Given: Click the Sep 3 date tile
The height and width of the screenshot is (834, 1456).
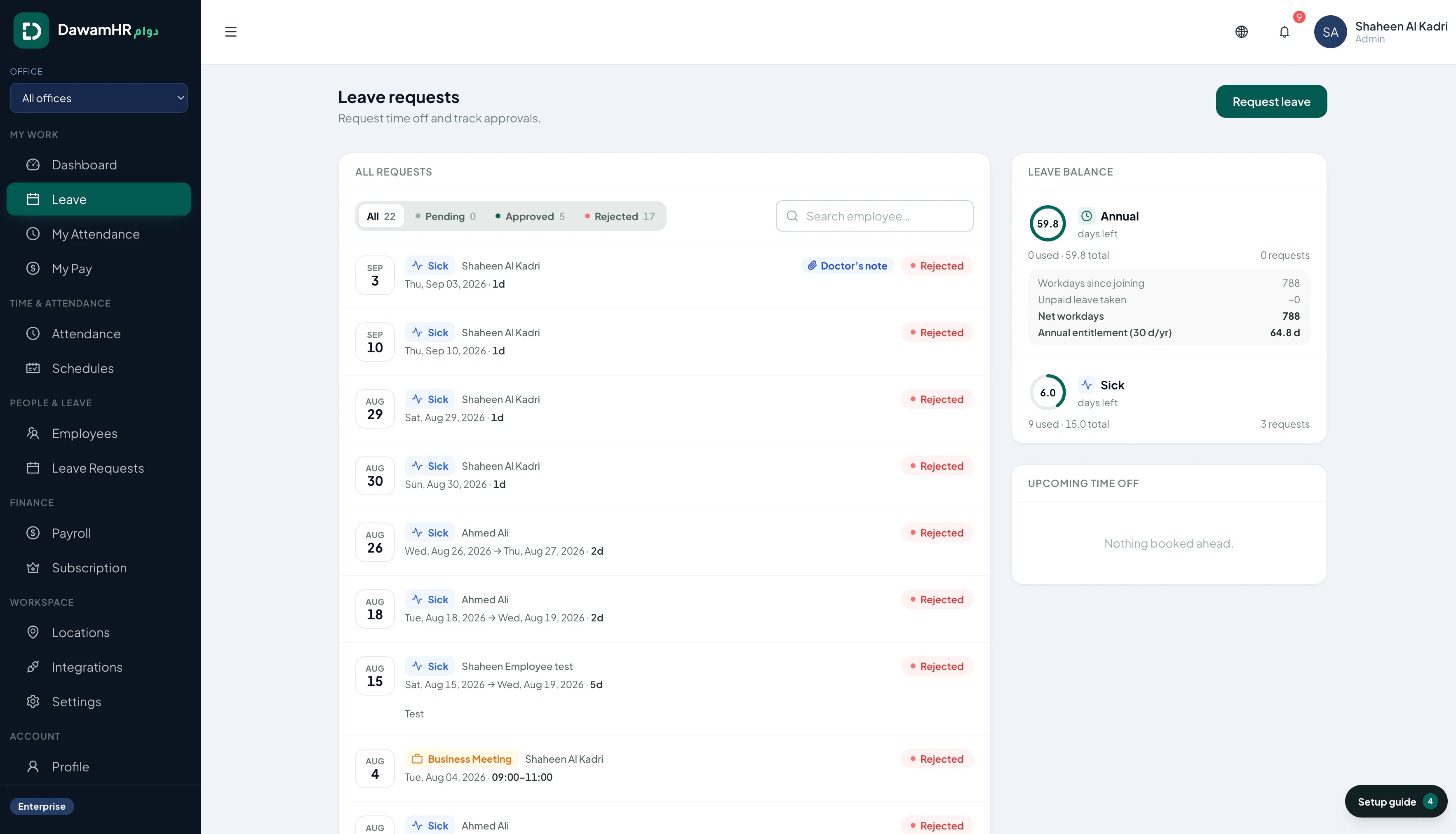Looking at the screenshot, I should [375, 275].
